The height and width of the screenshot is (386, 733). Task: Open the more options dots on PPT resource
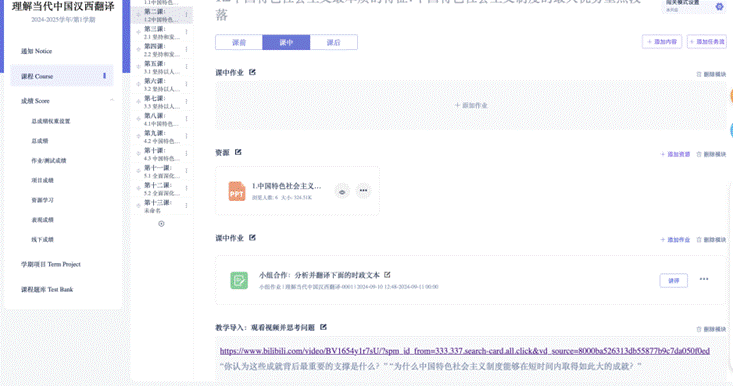363,191
